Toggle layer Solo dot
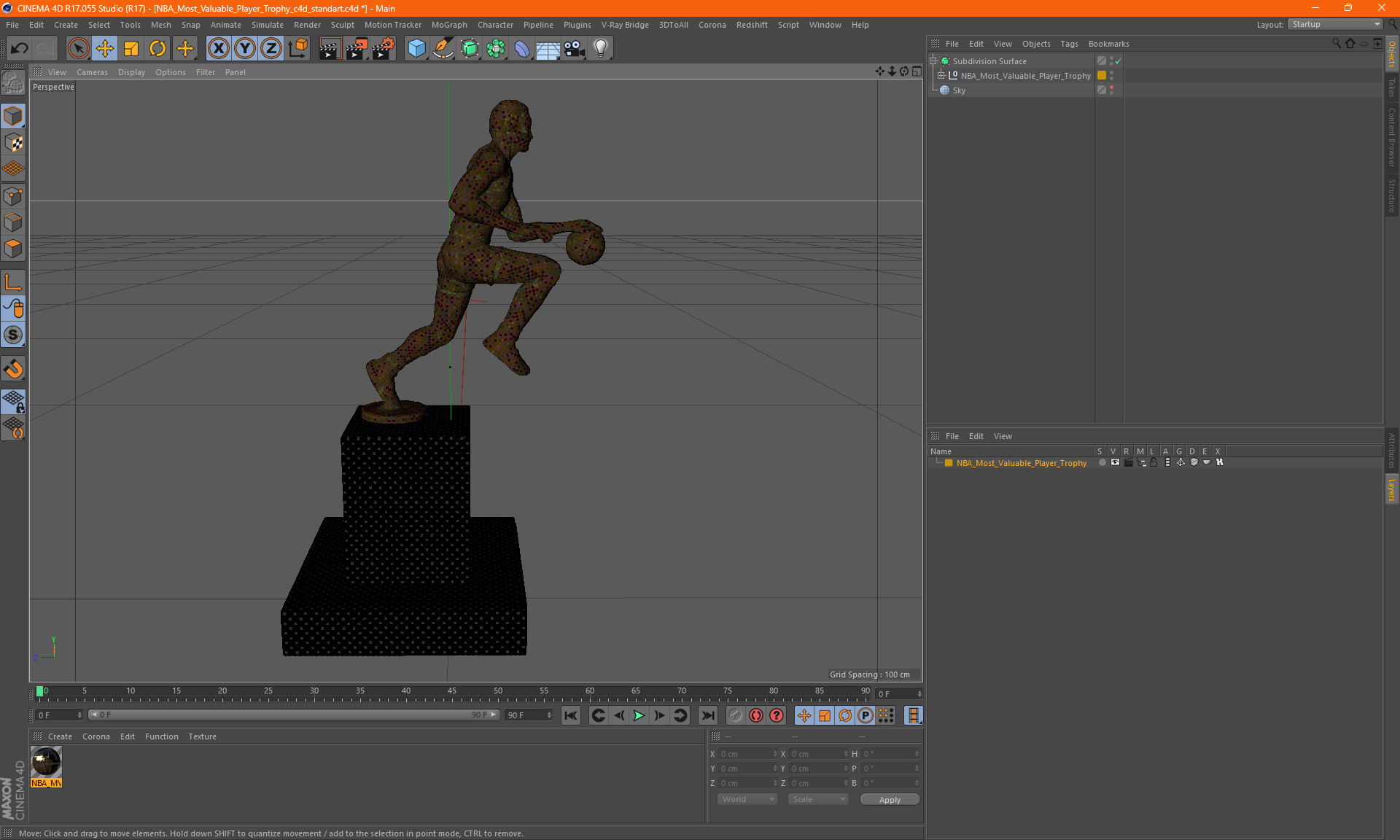Viewport: 1400px width, 840px height. (x=1102, y=462)
